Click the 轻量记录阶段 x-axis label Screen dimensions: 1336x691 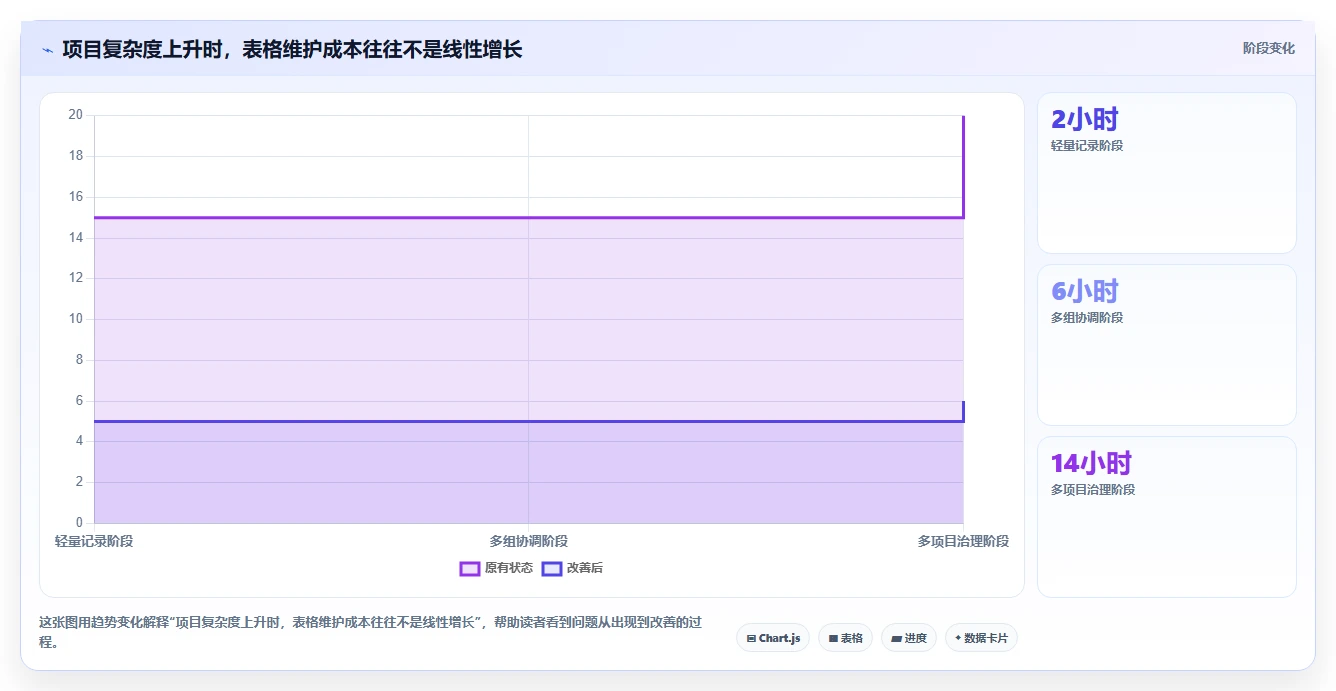(94, 541)
